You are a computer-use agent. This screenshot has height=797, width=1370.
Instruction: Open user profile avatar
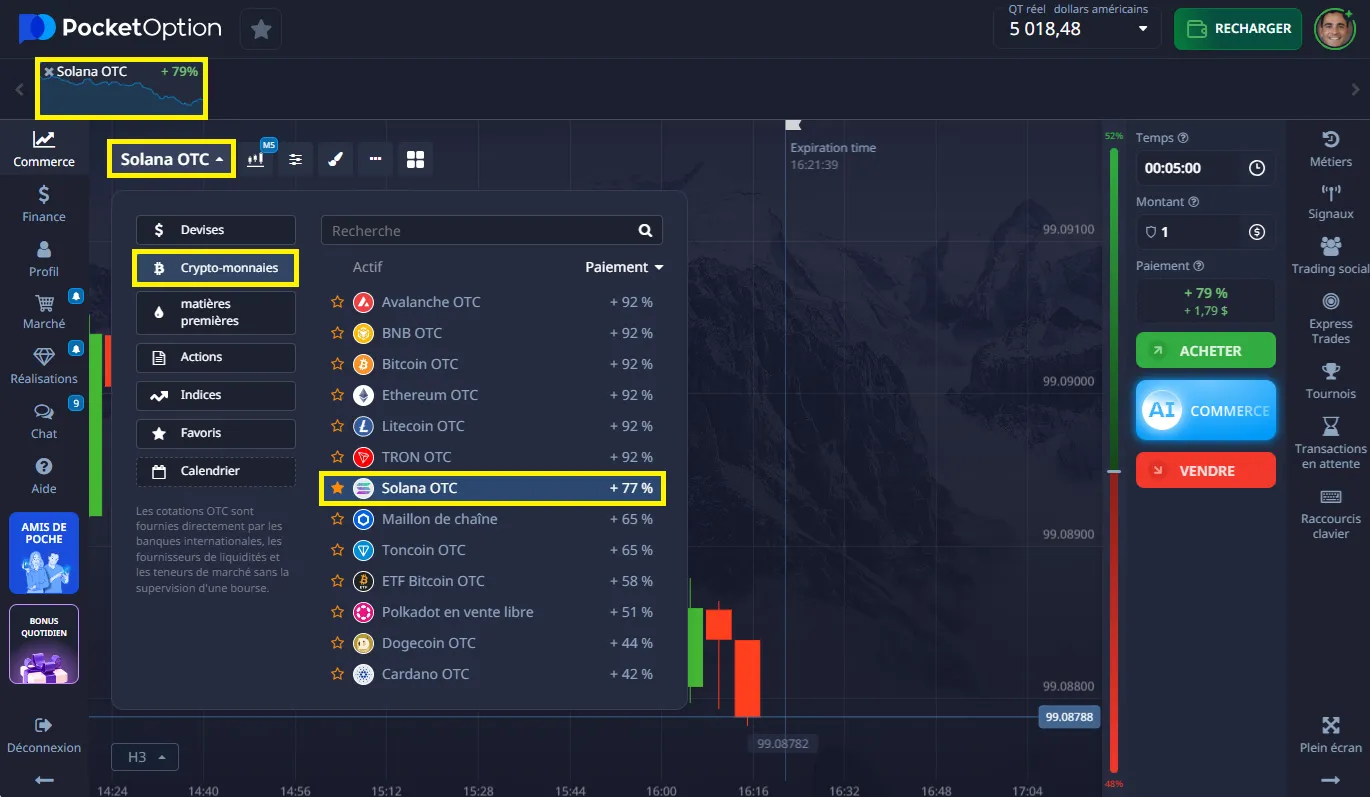tap(1335, 29)
